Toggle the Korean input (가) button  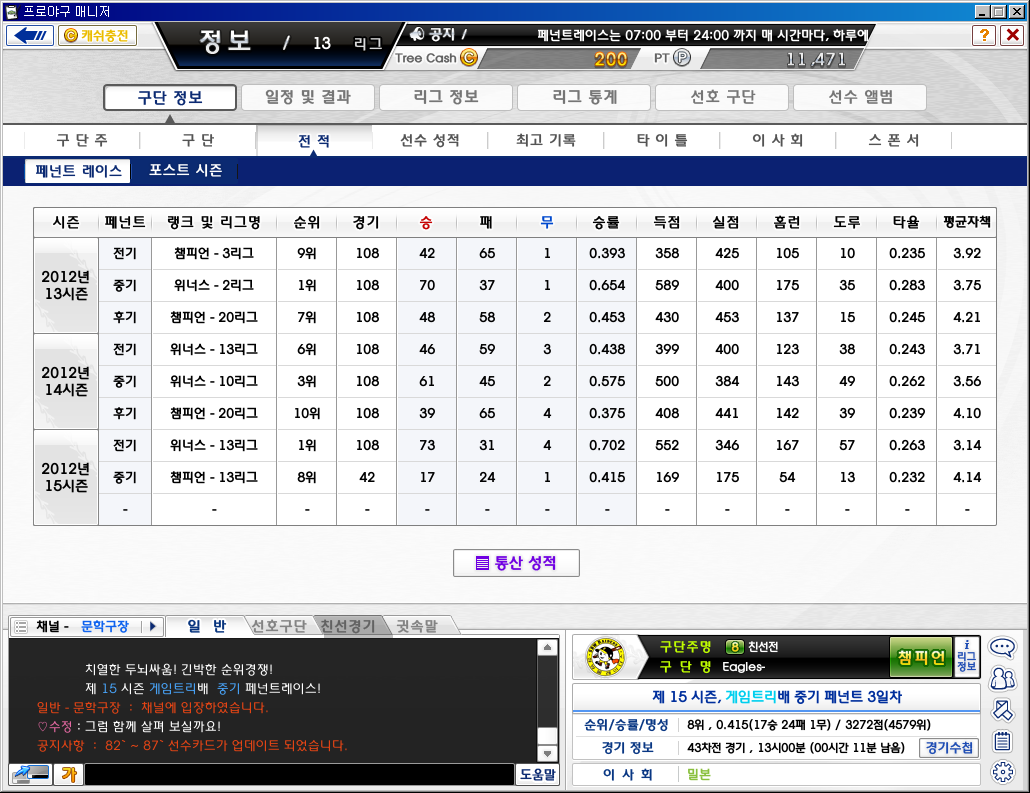68,774
